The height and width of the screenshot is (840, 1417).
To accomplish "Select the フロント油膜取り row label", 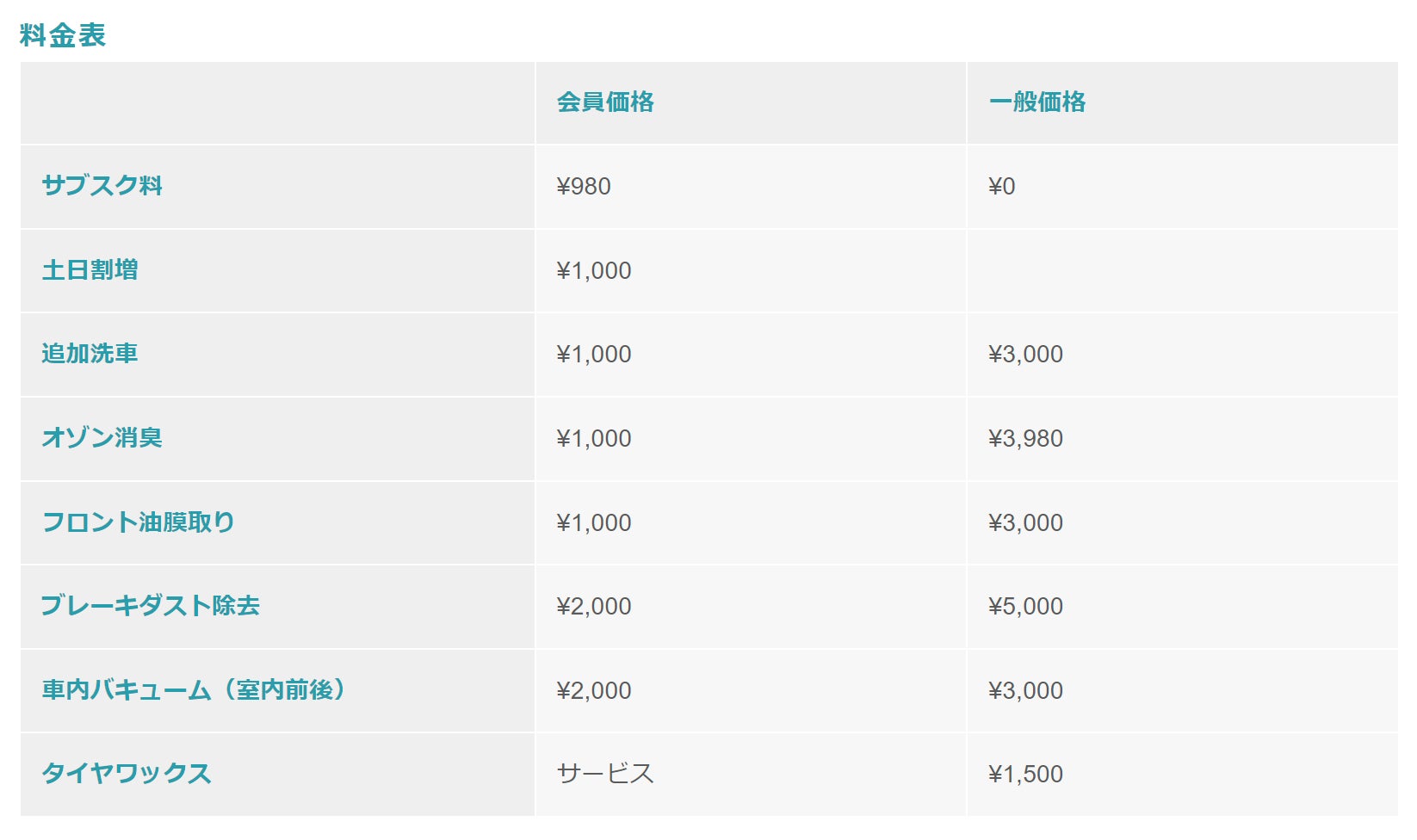I will click(139, 522).
